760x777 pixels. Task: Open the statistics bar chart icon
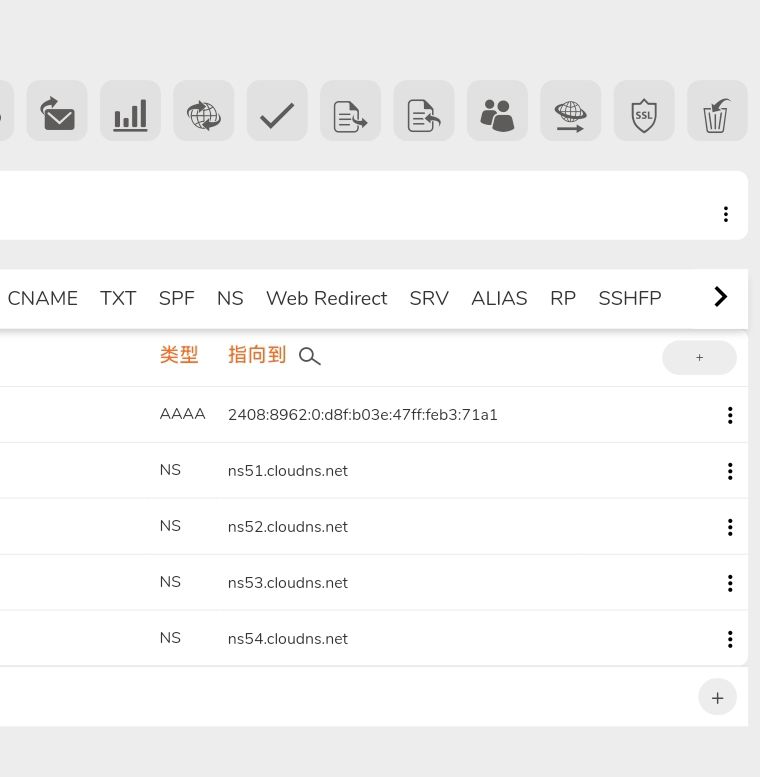pos(130,111)
